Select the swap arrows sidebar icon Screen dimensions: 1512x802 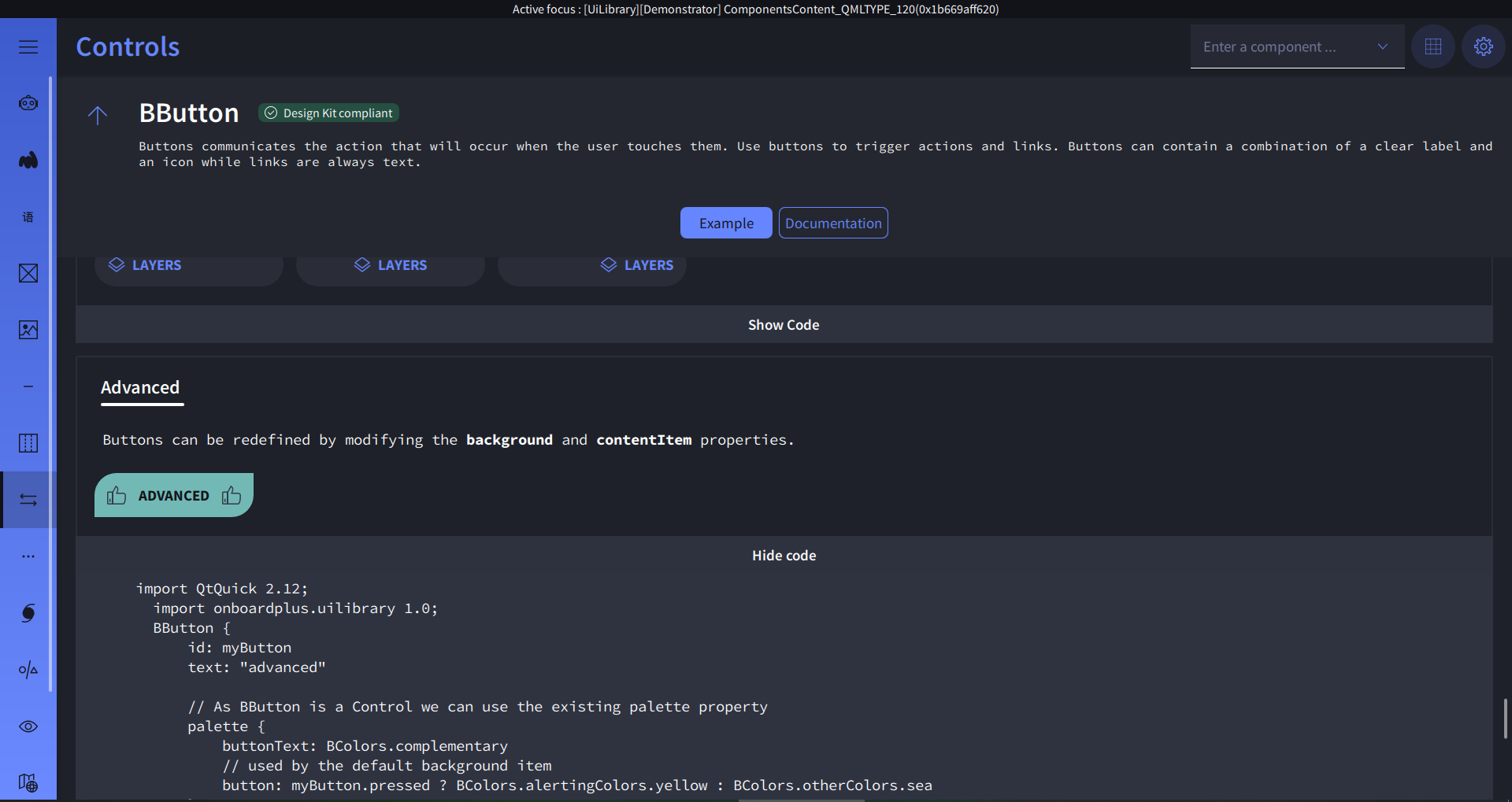28,500
